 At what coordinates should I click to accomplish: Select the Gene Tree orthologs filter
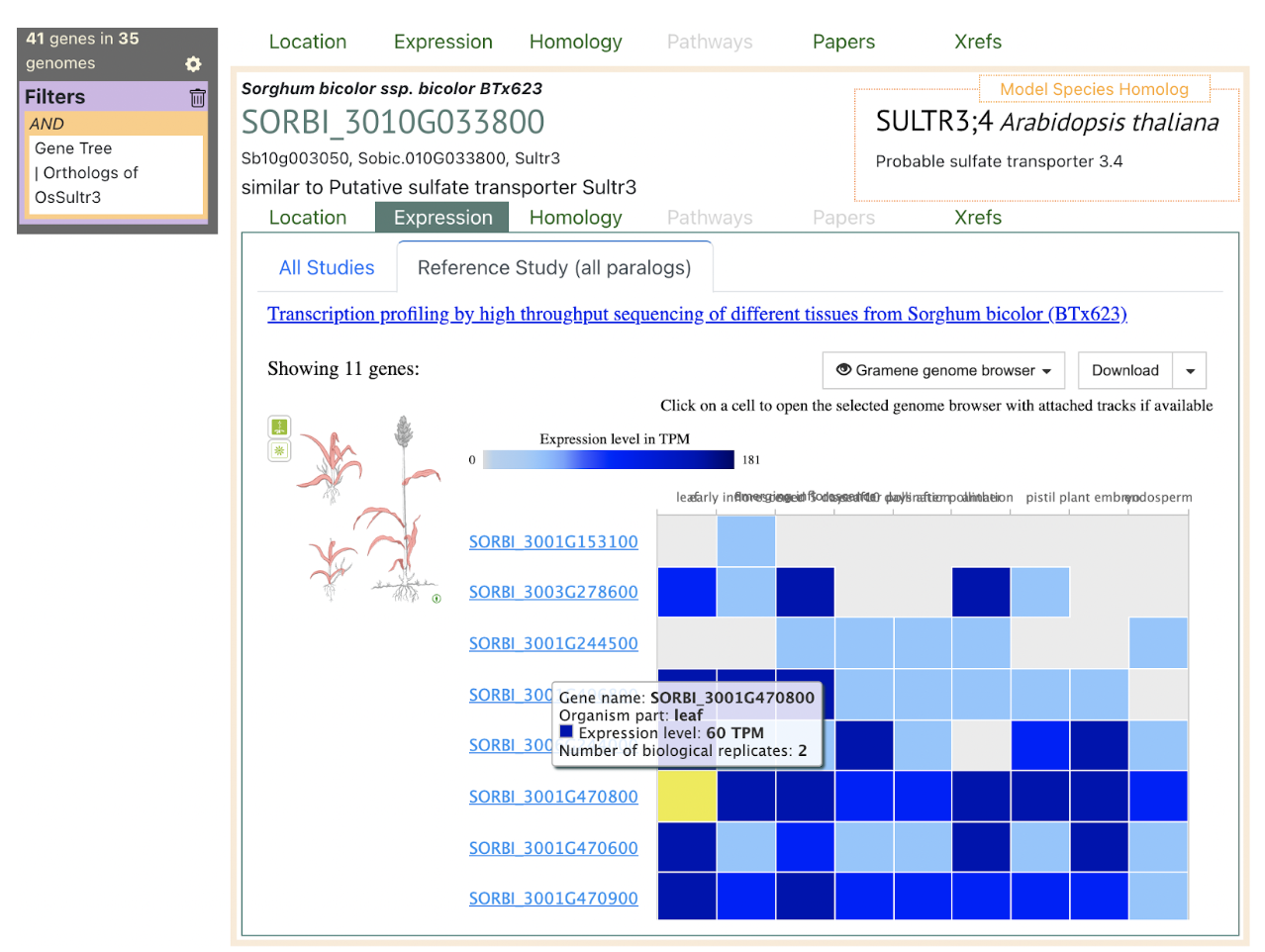tap(116, 173)
